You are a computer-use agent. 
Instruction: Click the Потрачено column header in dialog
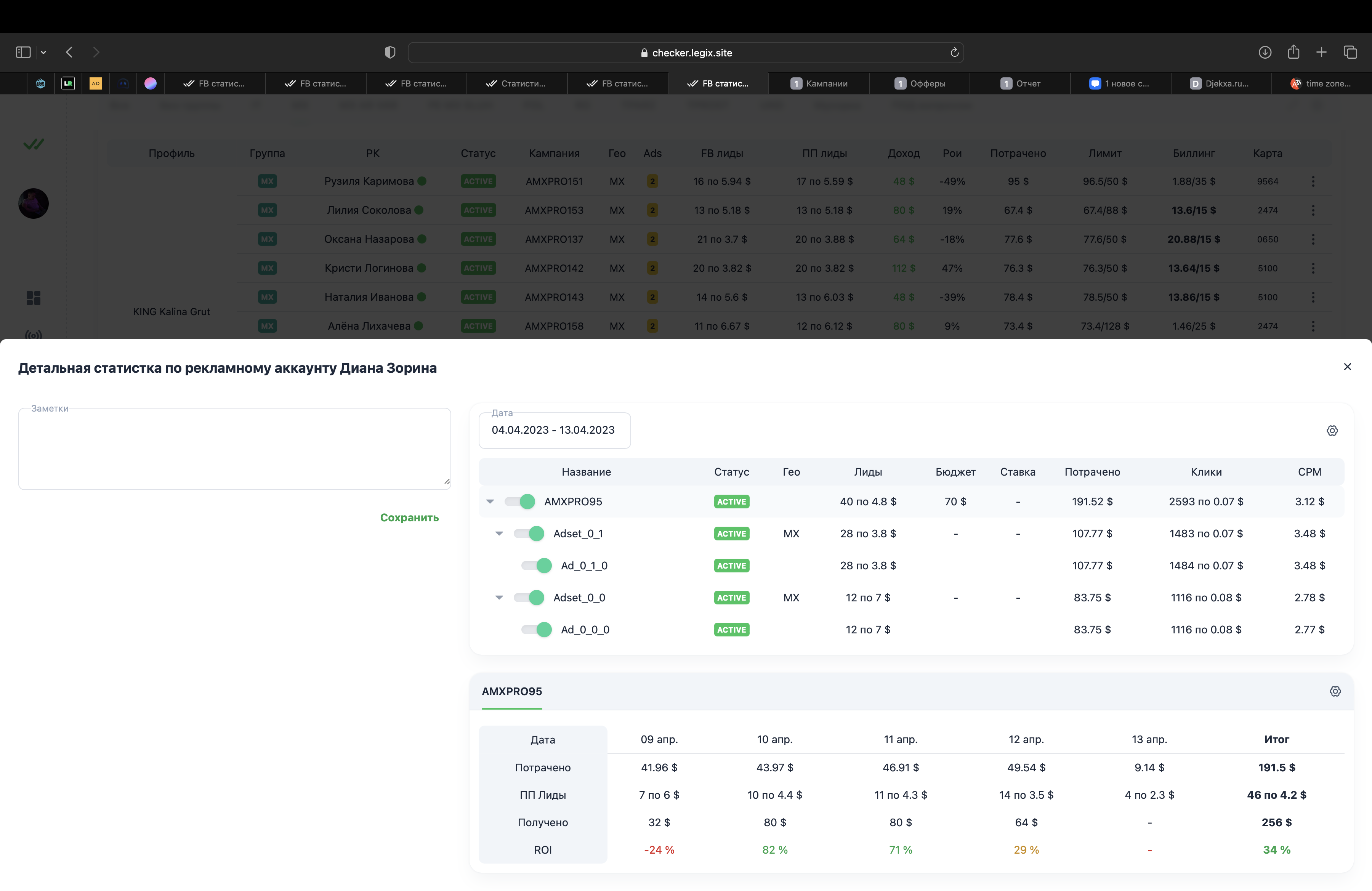pyautogui.click(x=1092, y=472)
